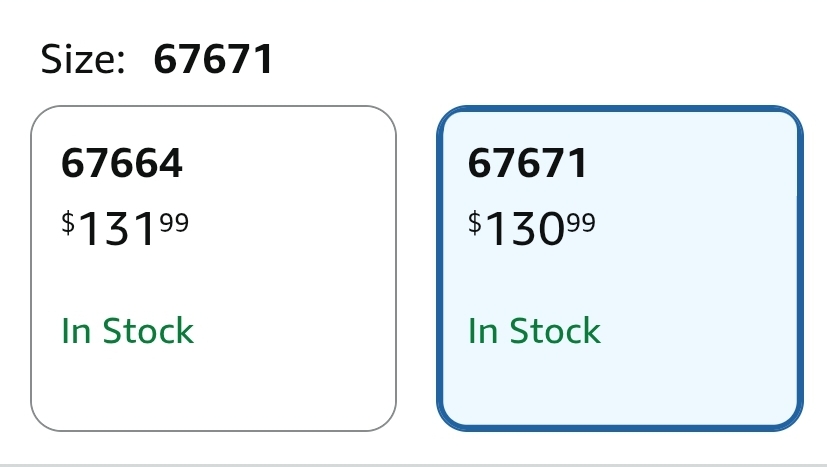This screenshot has width=827, height=467.
Task: Select the highlighted 67671 size option
Action: 620,268
